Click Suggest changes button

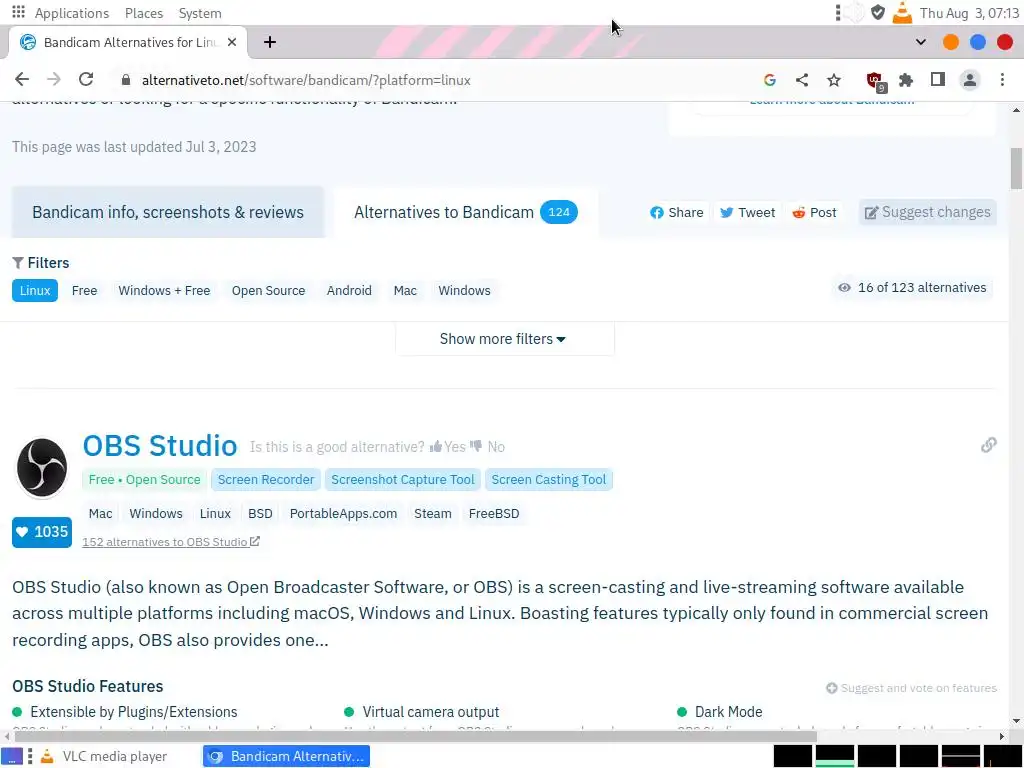pyautogui.click(x=927, y=212)
